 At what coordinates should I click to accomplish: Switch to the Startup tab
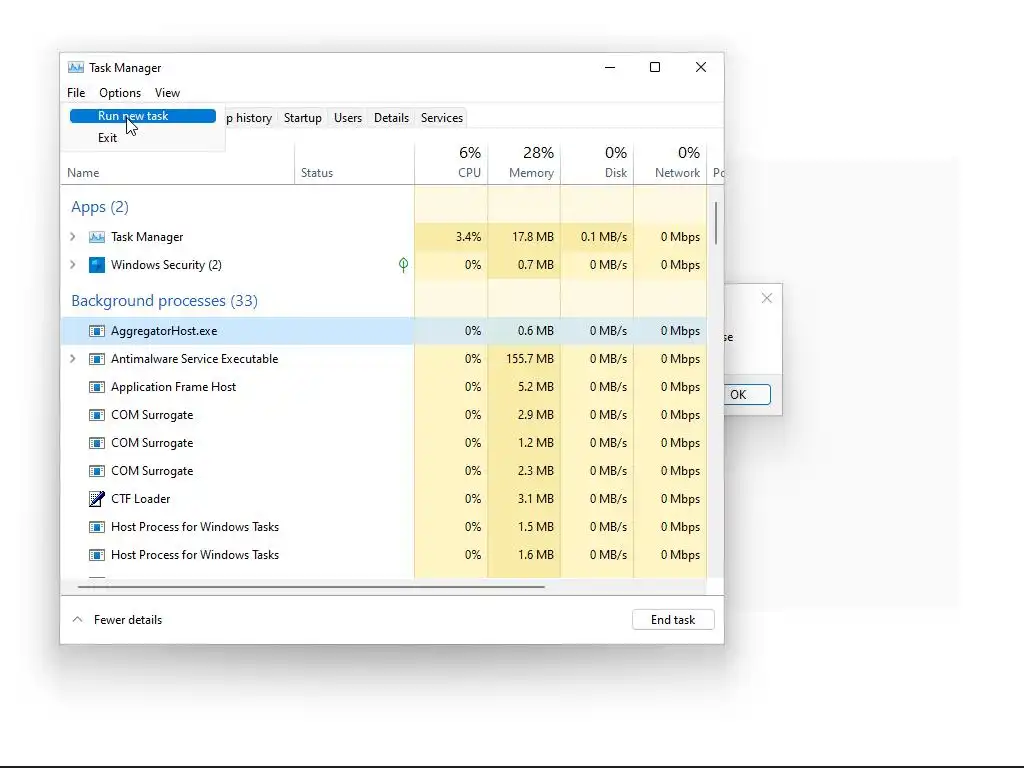[x=302, y=118]
